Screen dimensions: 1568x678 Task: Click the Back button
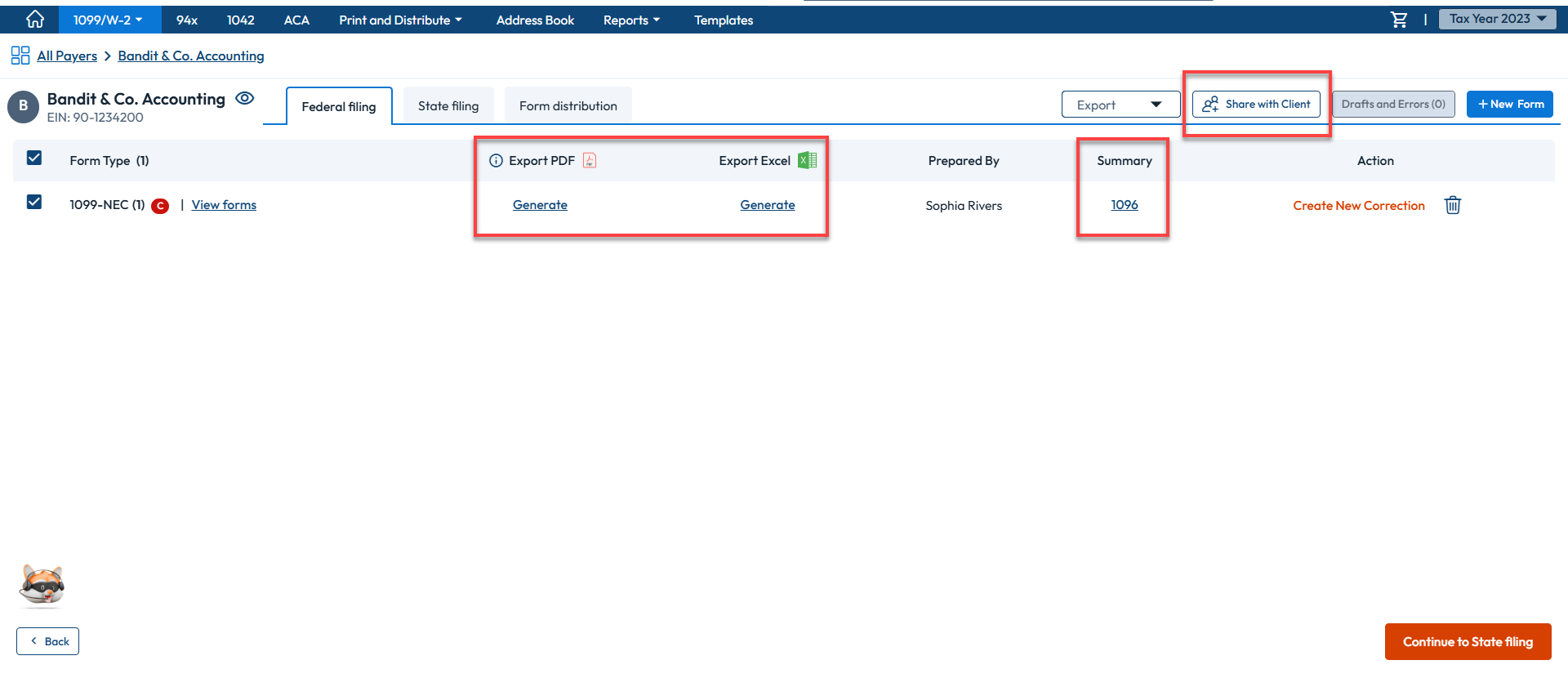(48, 641)
